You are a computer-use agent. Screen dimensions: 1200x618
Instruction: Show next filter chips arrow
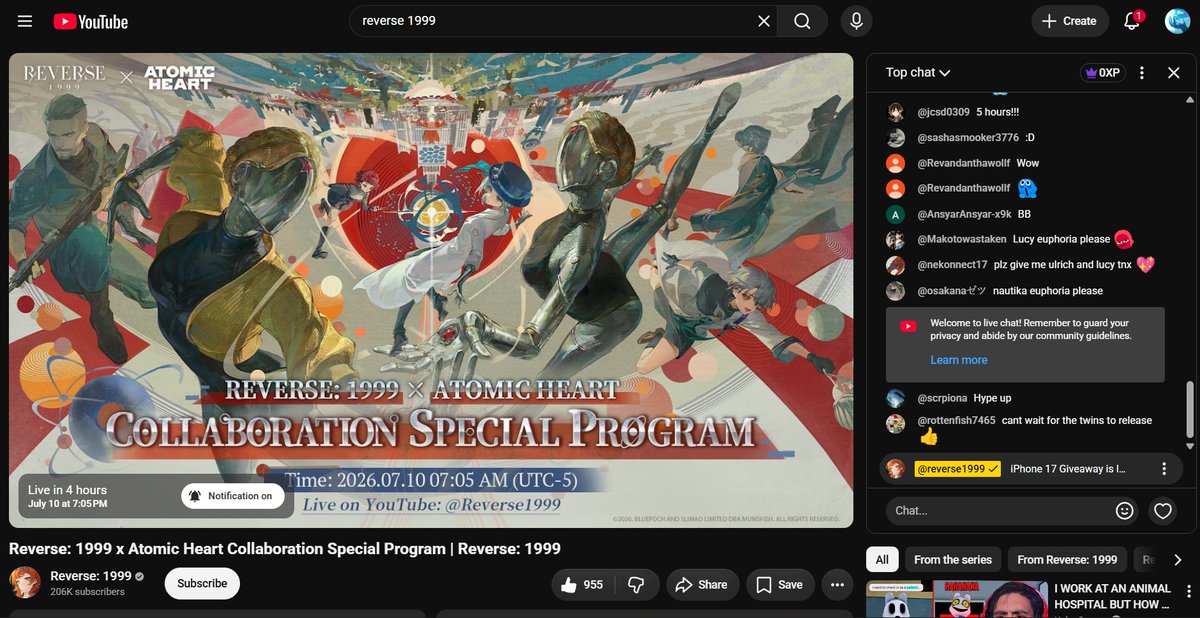click(1177, 560)
